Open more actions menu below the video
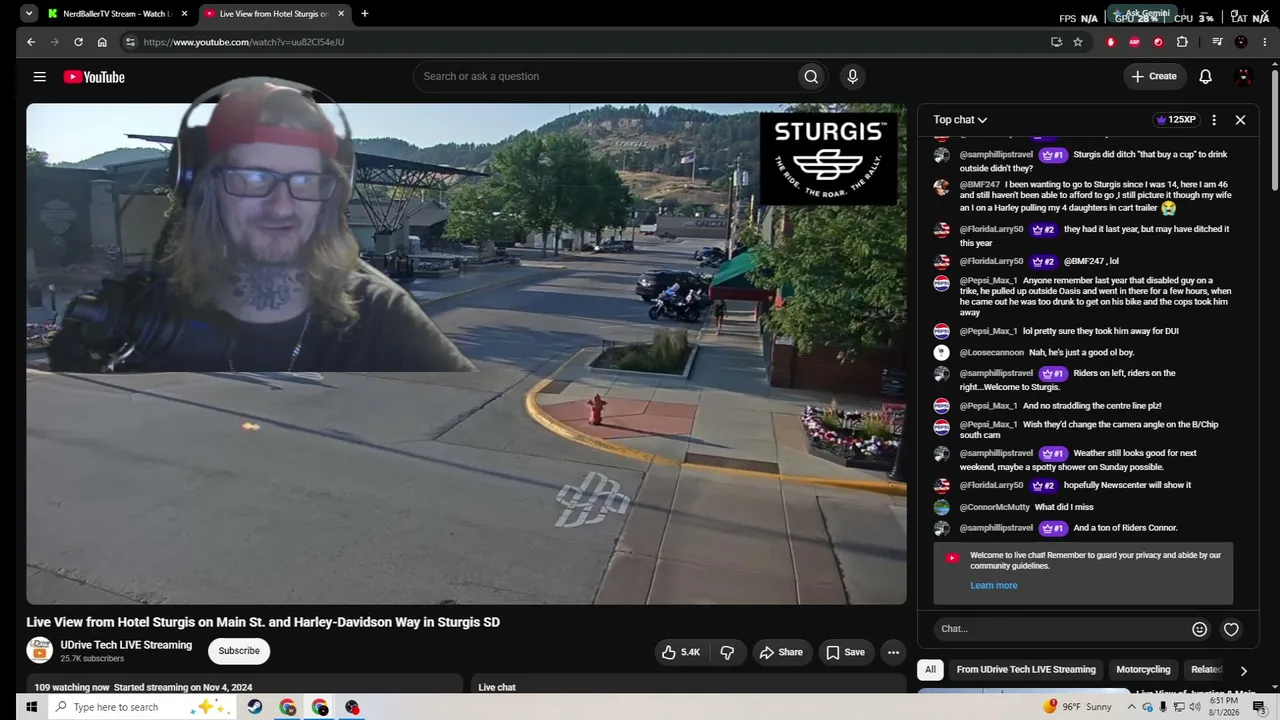This screenshot has width=1280, height=720. (x=893, y=652)
